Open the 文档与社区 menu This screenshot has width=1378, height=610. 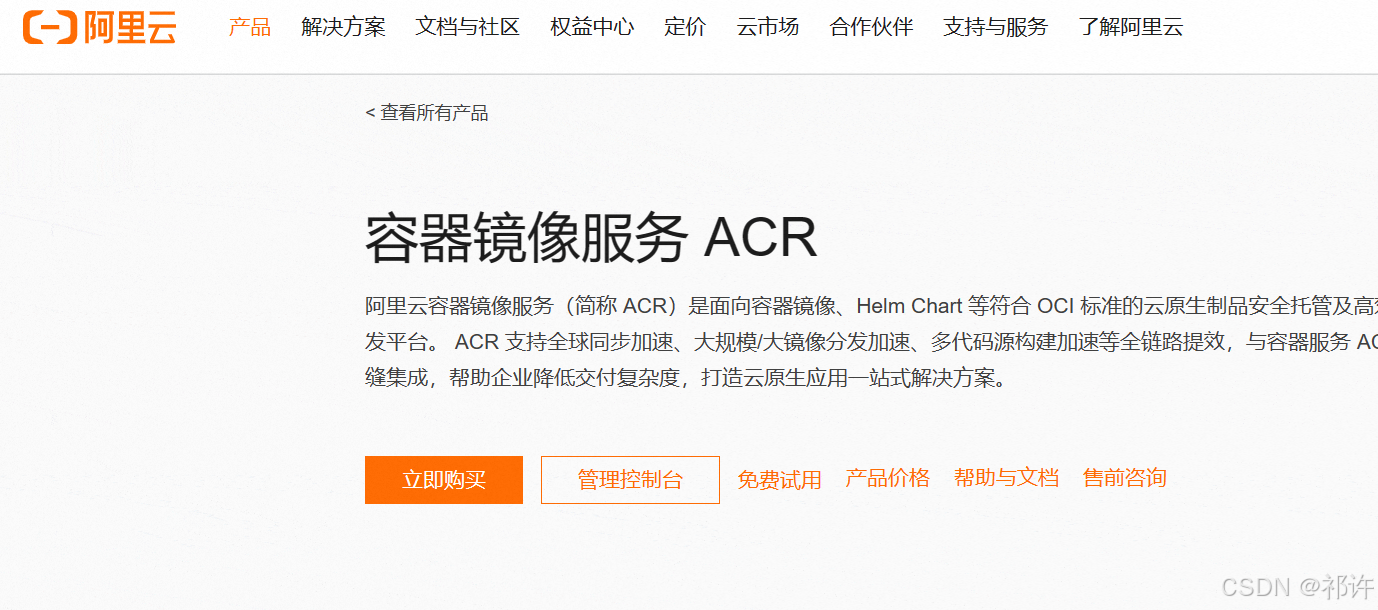[468, 28]
